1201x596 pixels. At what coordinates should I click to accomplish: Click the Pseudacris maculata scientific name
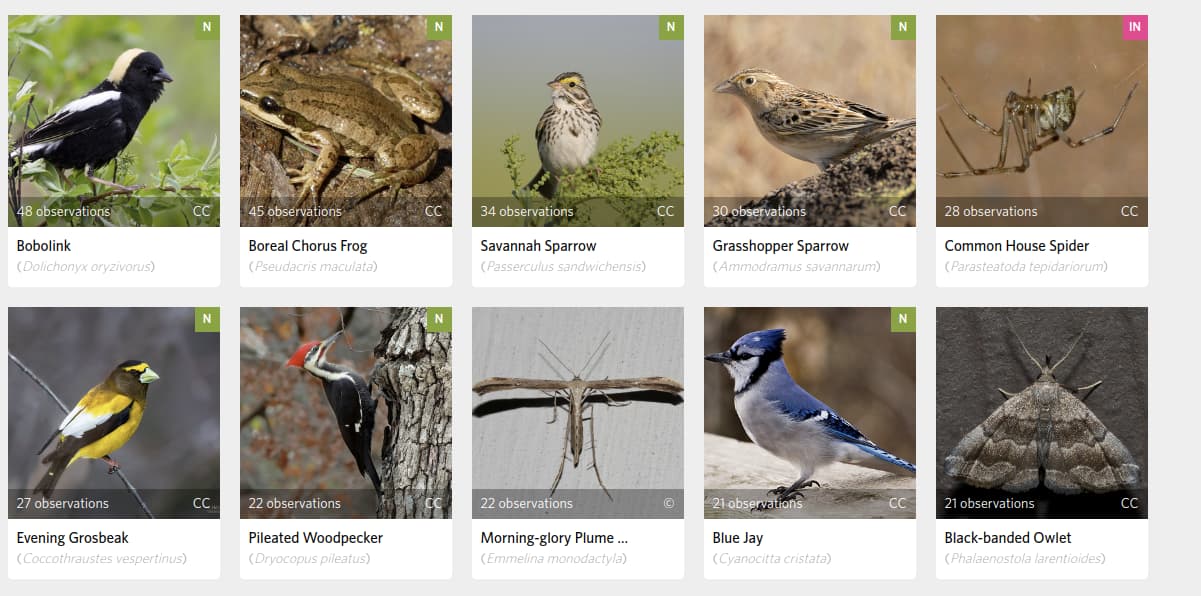312,267
